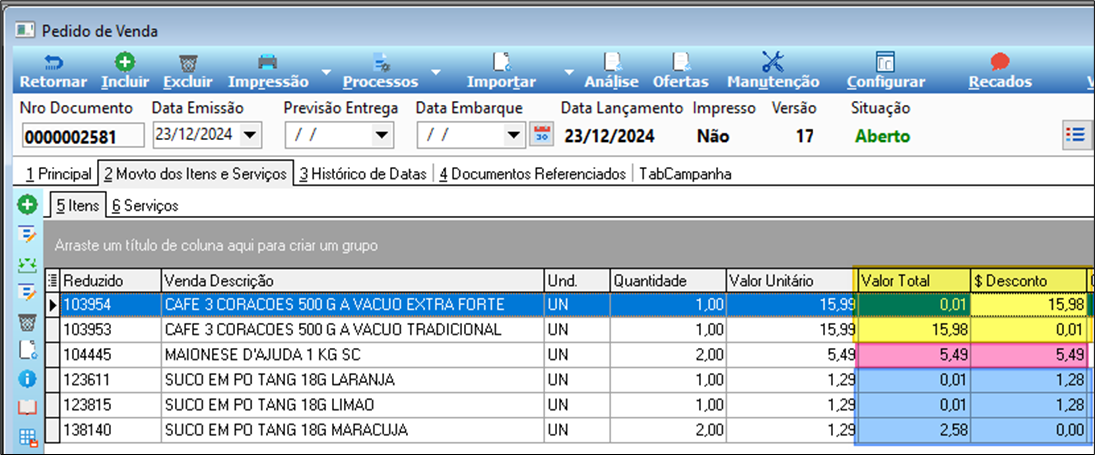The height and width of the screenshot is (455, 1095).
Task: Expand the Processos dropdown arrow
Action: (435, 72)
